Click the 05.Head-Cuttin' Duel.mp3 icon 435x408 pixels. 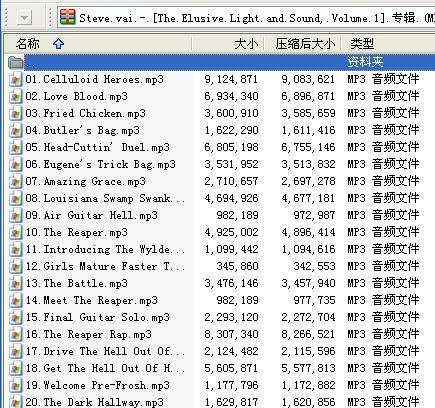pyautogui.click(x=15, y=147)
